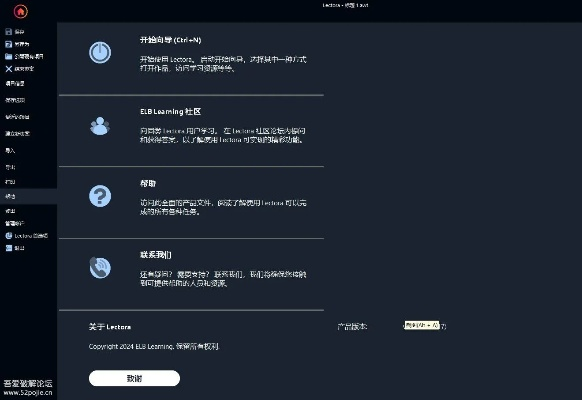582x400 pixels.
Task: Click the 产品版本 label
Action: tap(352, 327)
